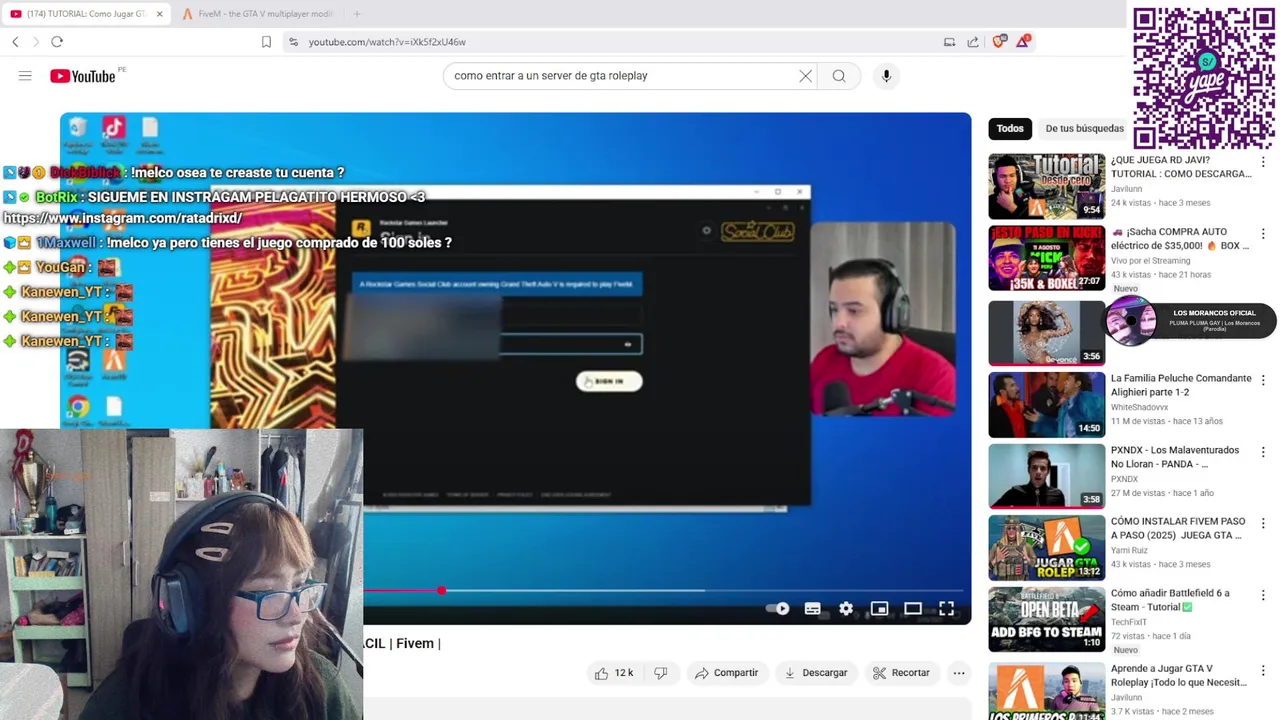Open options for Battlefield 6 Steam video
This screenshot has width=1280, height=720.
click(x=1263, y=596)
